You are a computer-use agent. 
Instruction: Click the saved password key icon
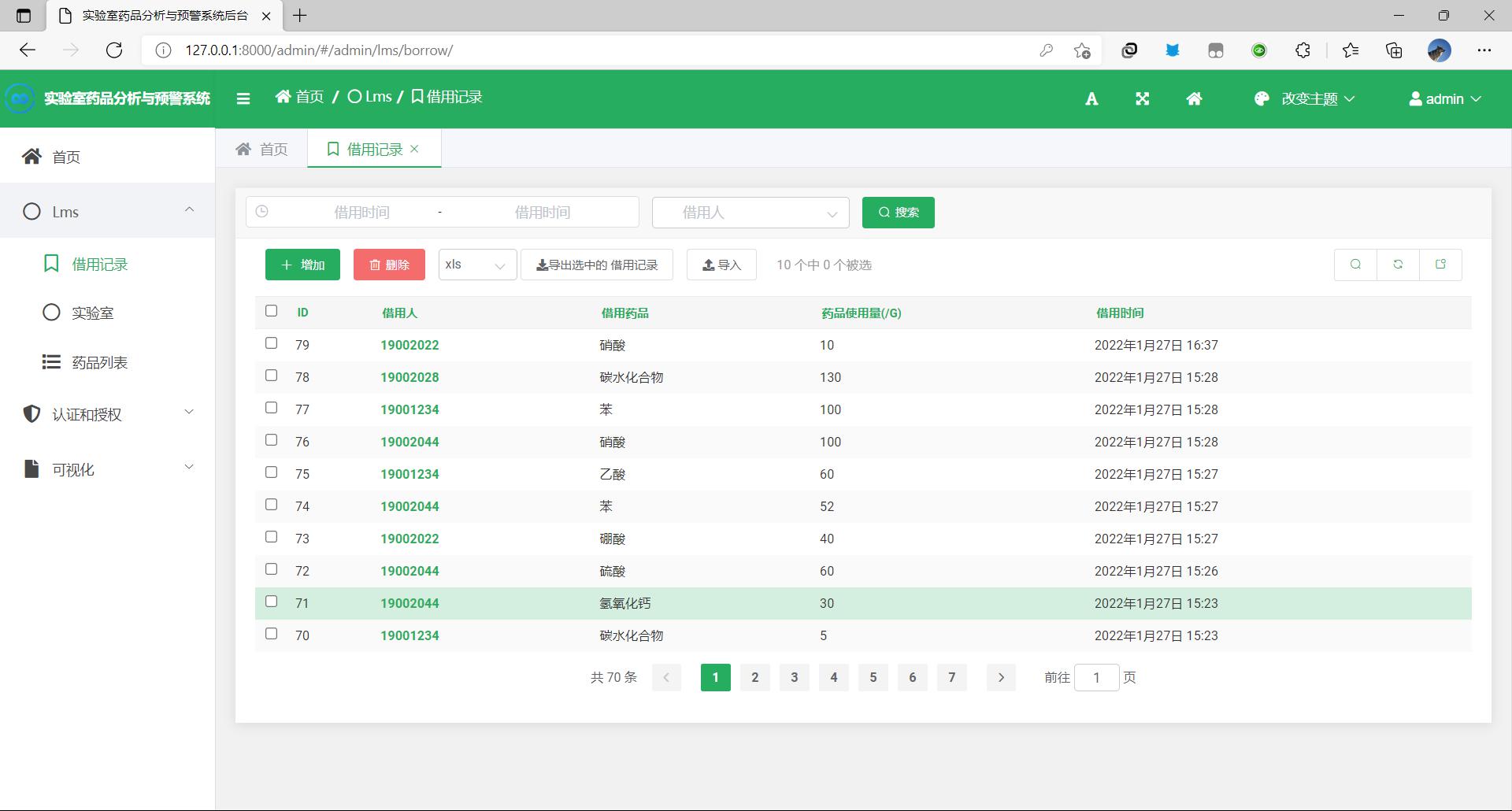[x=1046, y=50]
